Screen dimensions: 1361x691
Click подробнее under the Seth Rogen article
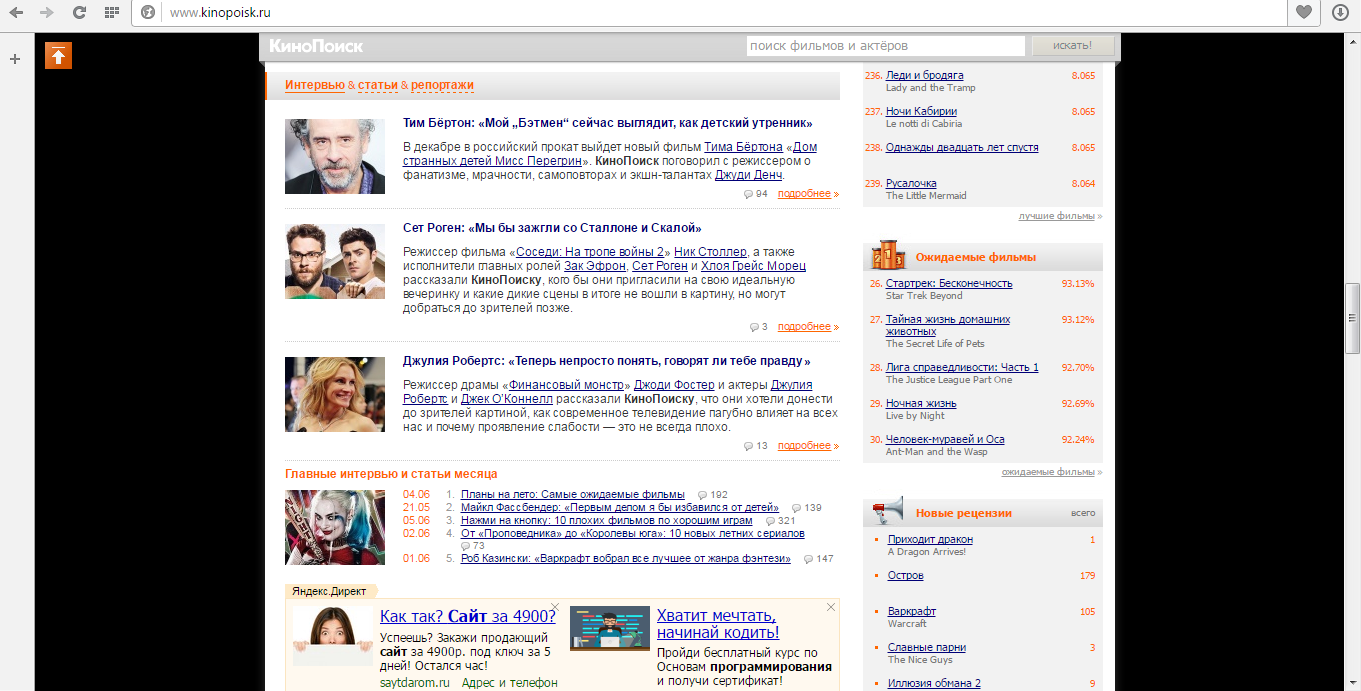point(805,327)
